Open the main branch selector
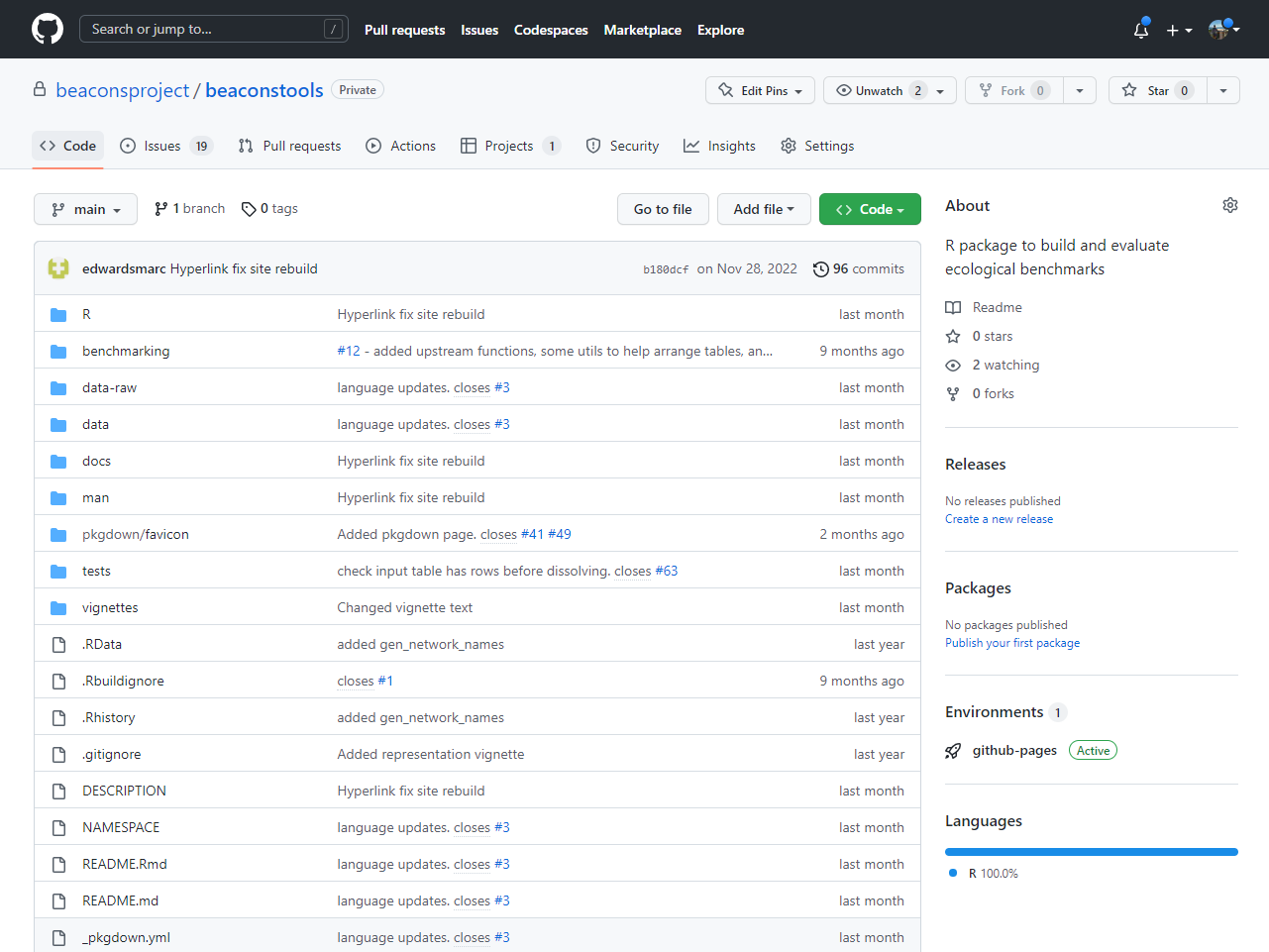1269x952 pixels. pyautogui.click(x=85, y=209)
